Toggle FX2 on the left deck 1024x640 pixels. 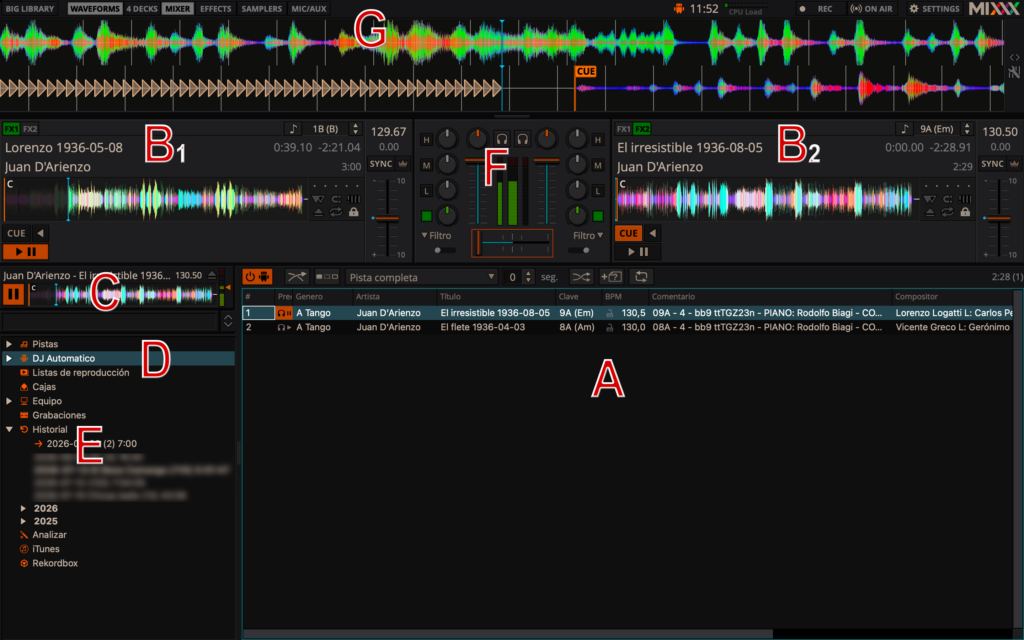pyautogui.click(x=30, y=129)
